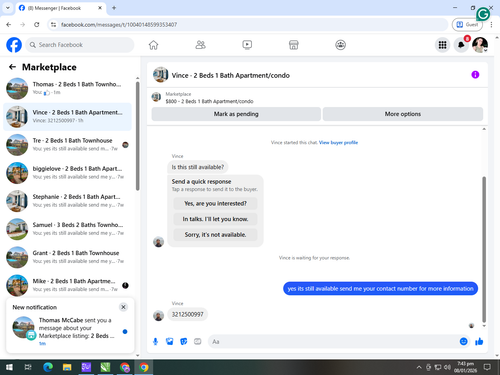This screenshot has width=500, height=375.
Task: Open Tre - 2 Beds 1 Bath Townhouse chat
Action: coord(68,145)
